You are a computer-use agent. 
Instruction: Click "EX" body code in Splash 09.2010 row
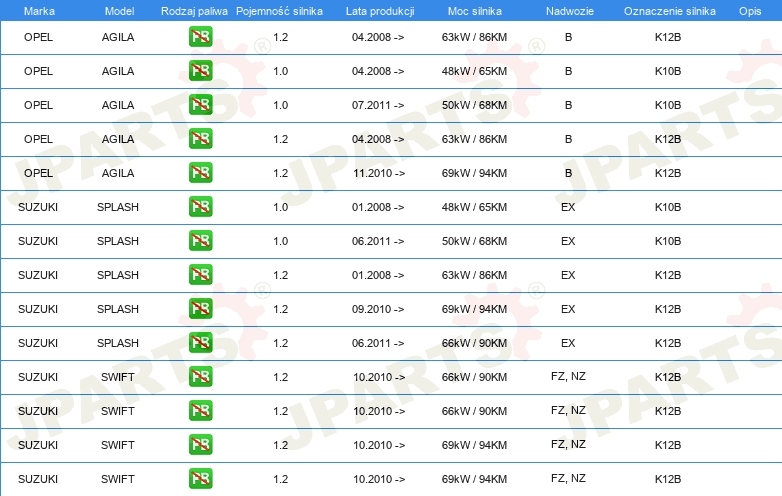pos(568,309)
